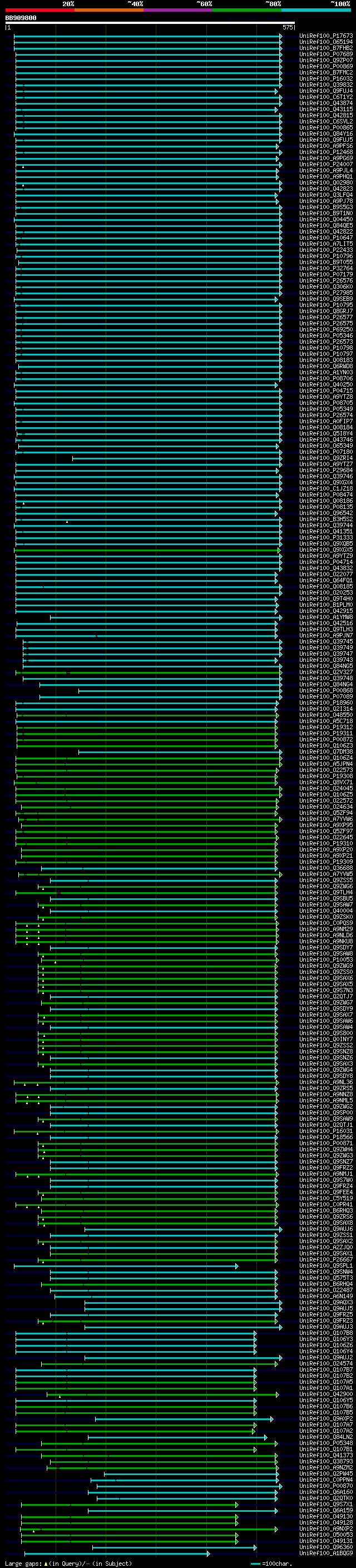The width and height of the screenshot is (356, 1568).
Task: Click label UniRef100_Q84LN2
Action: click(x=326, y=1437)
